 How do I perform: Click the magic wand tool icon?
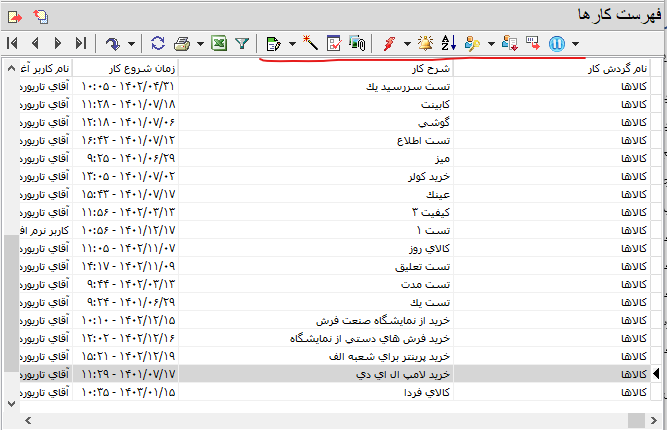311,43
